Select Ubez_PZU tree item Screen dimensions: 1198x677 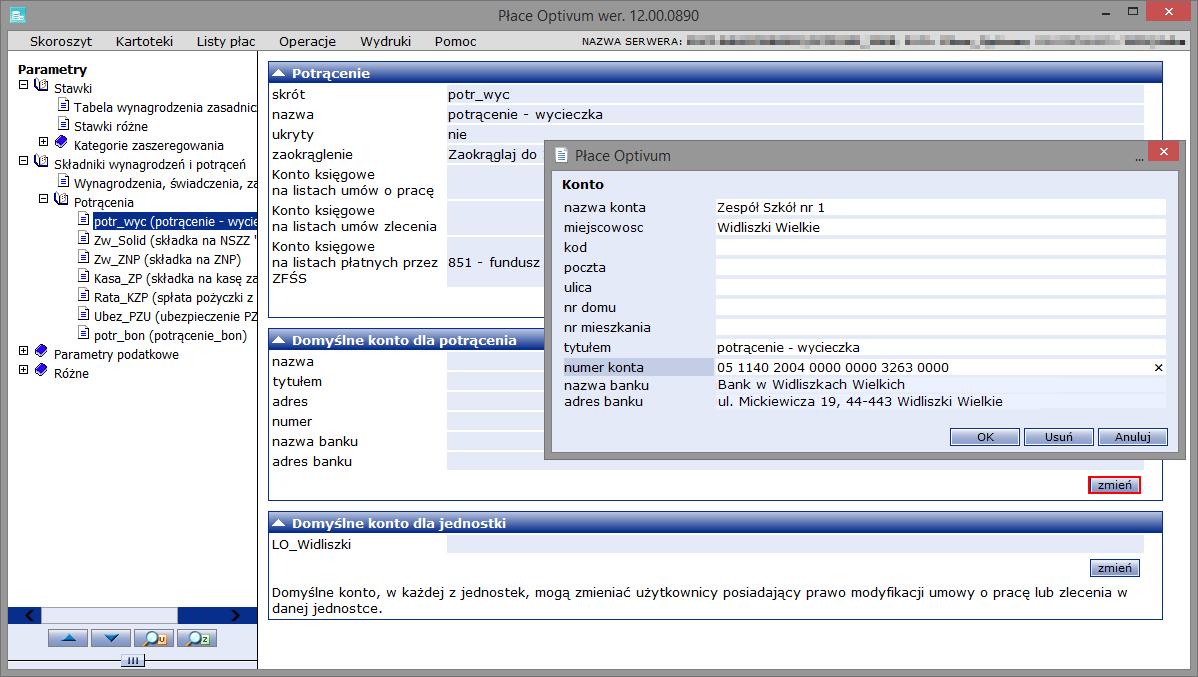[x=175, y=316]
